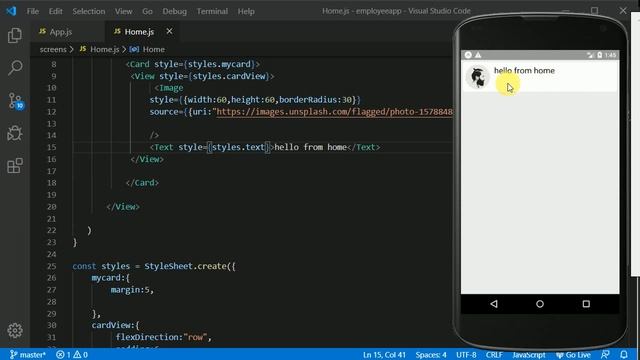Click the flexDirection "row" line in code
The image size is (640, 360).
(164, 337)
